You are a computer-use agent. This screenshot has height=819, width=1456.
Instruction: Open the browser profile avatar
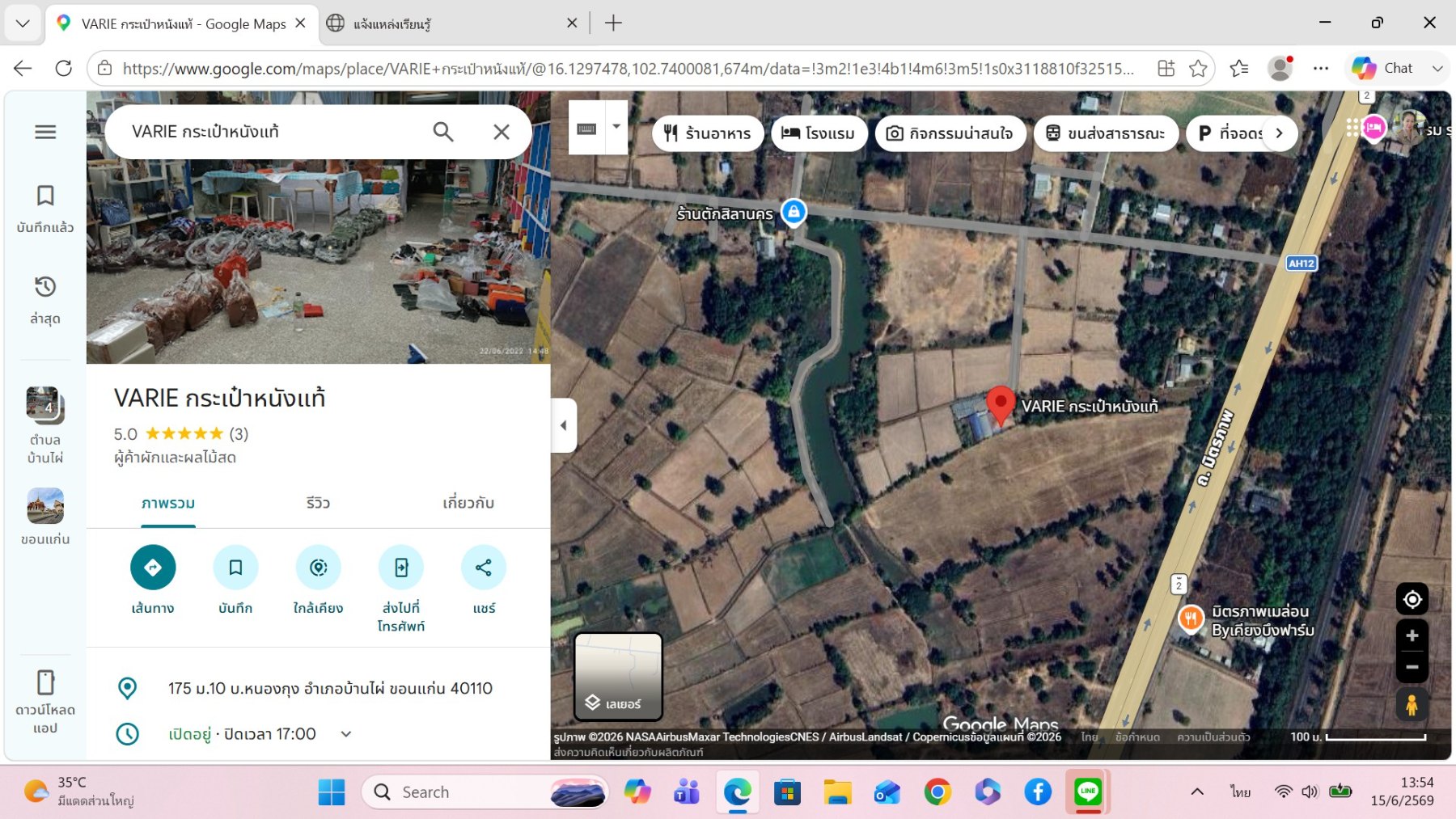tap(1280, 69)
